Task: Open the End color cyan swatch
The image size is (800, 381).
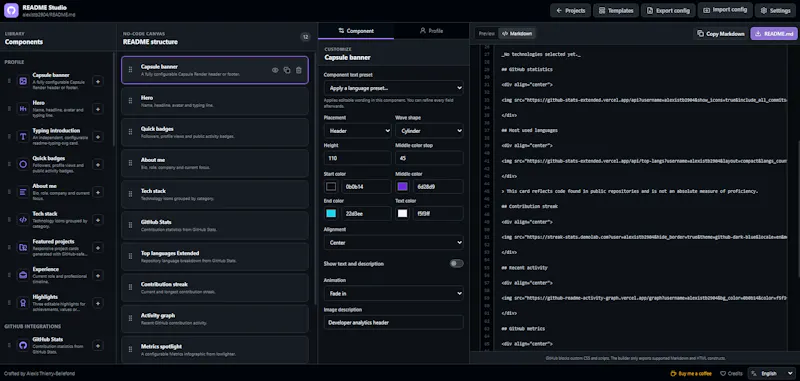Action: coord(331,213)
